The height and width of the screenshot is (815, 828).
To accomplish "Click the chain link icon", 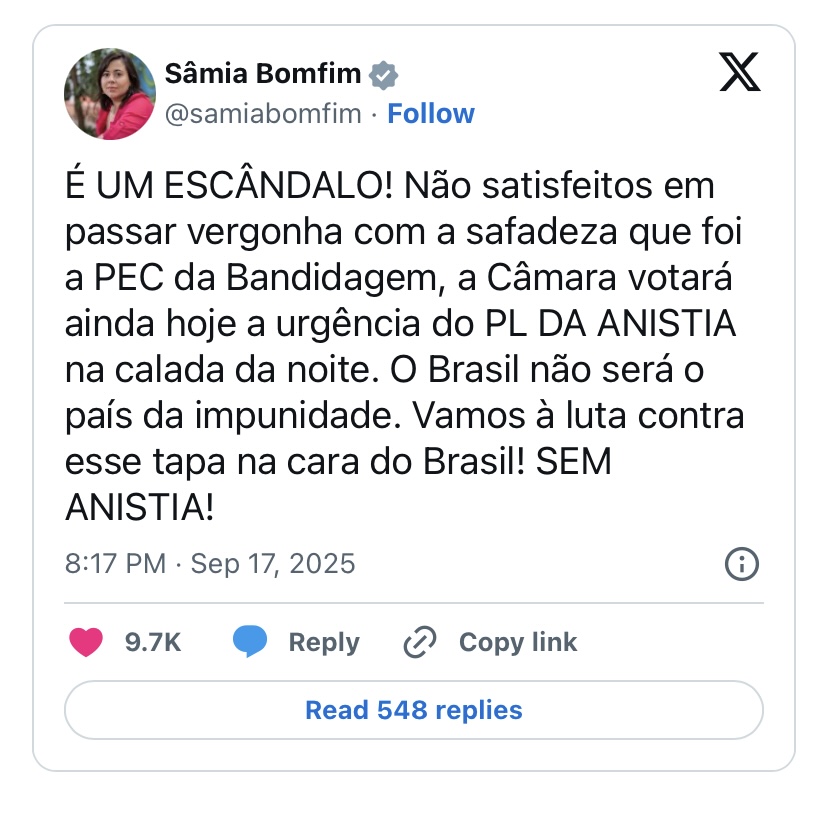I will 420,642.
